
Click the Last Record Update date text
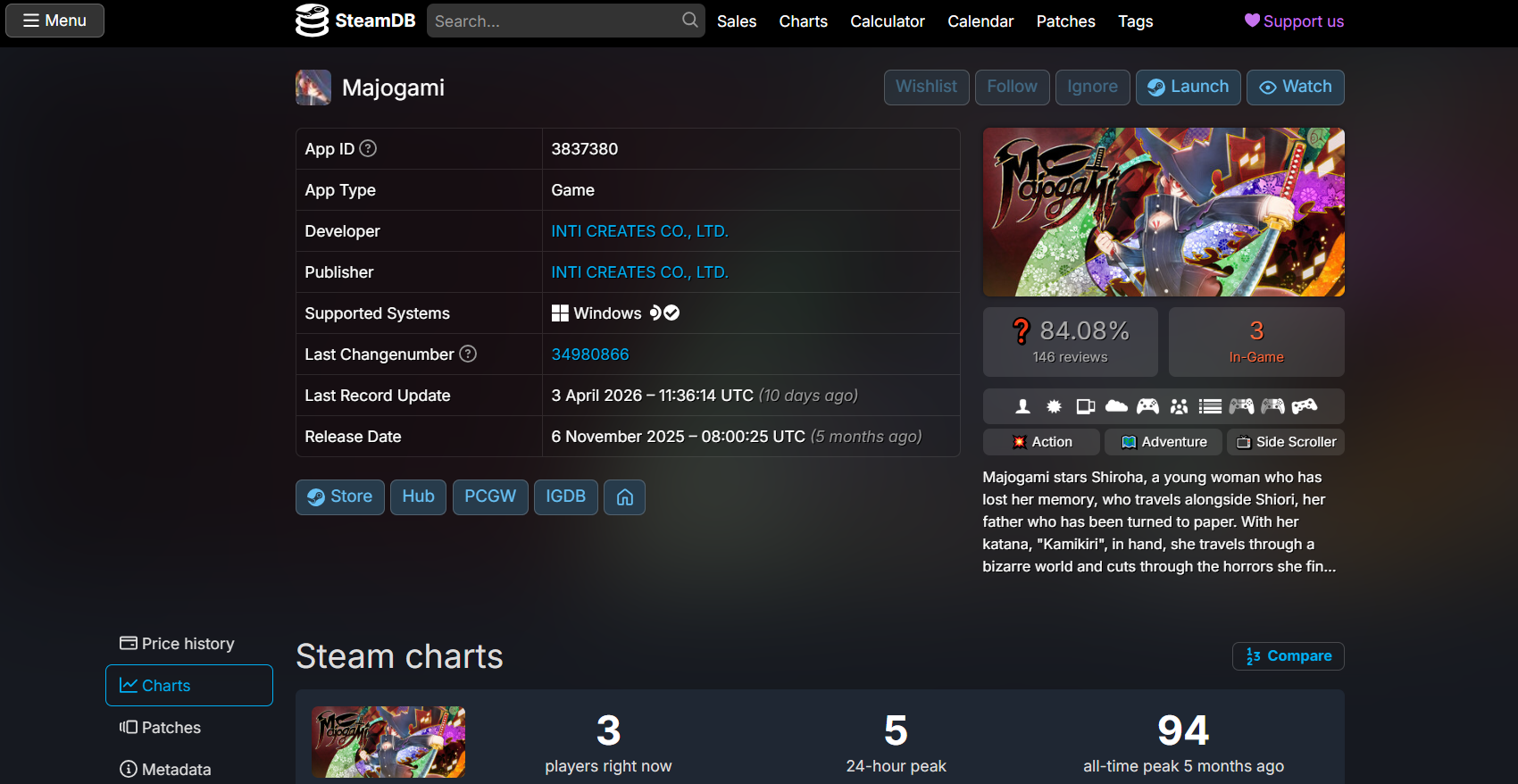[705, 396]
